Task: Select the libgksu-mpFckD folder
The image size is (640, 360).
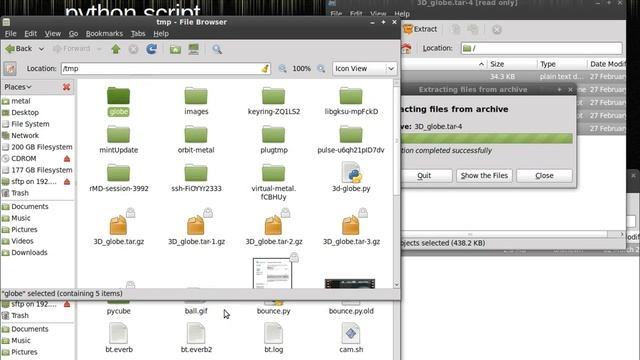Action: click(351, 101)
